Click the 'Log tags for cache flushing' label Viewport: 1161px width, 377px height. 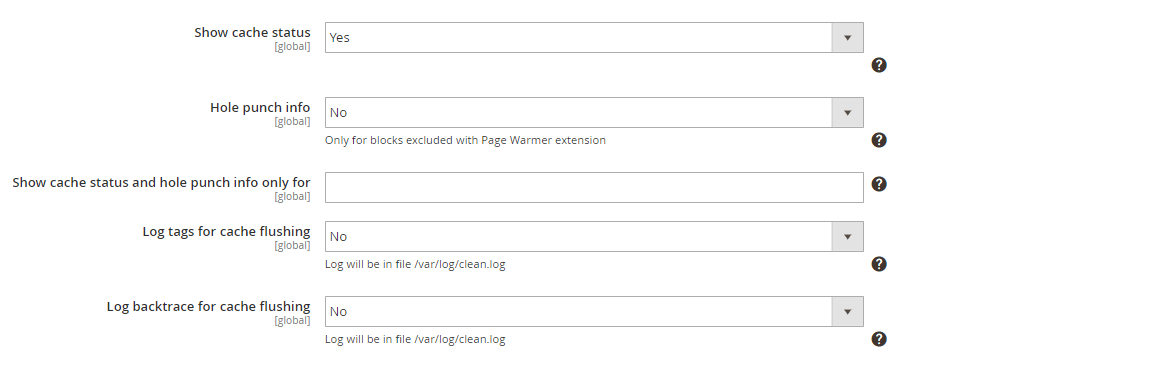[227, 232]
